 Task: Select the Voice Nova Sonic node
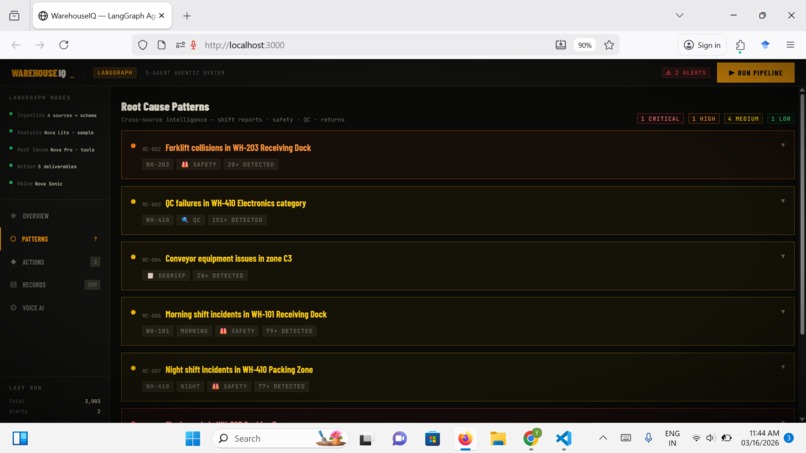(x=36, y=184)
